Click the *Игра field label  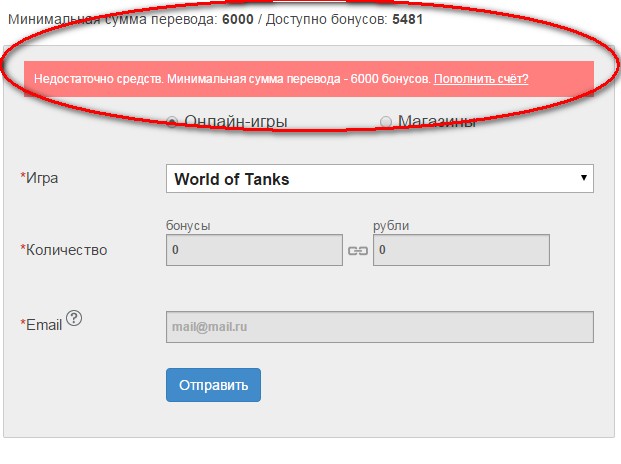coord(39,178)
